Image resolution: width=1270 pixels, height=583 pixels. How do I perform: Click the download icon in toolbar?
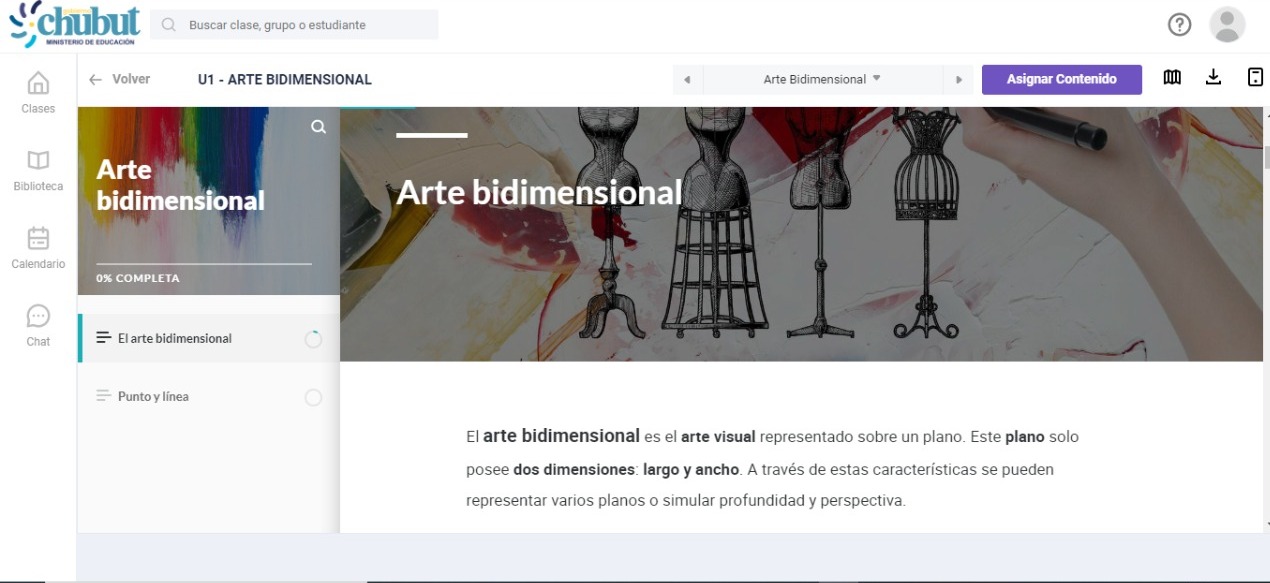[x=1213, y=78]
